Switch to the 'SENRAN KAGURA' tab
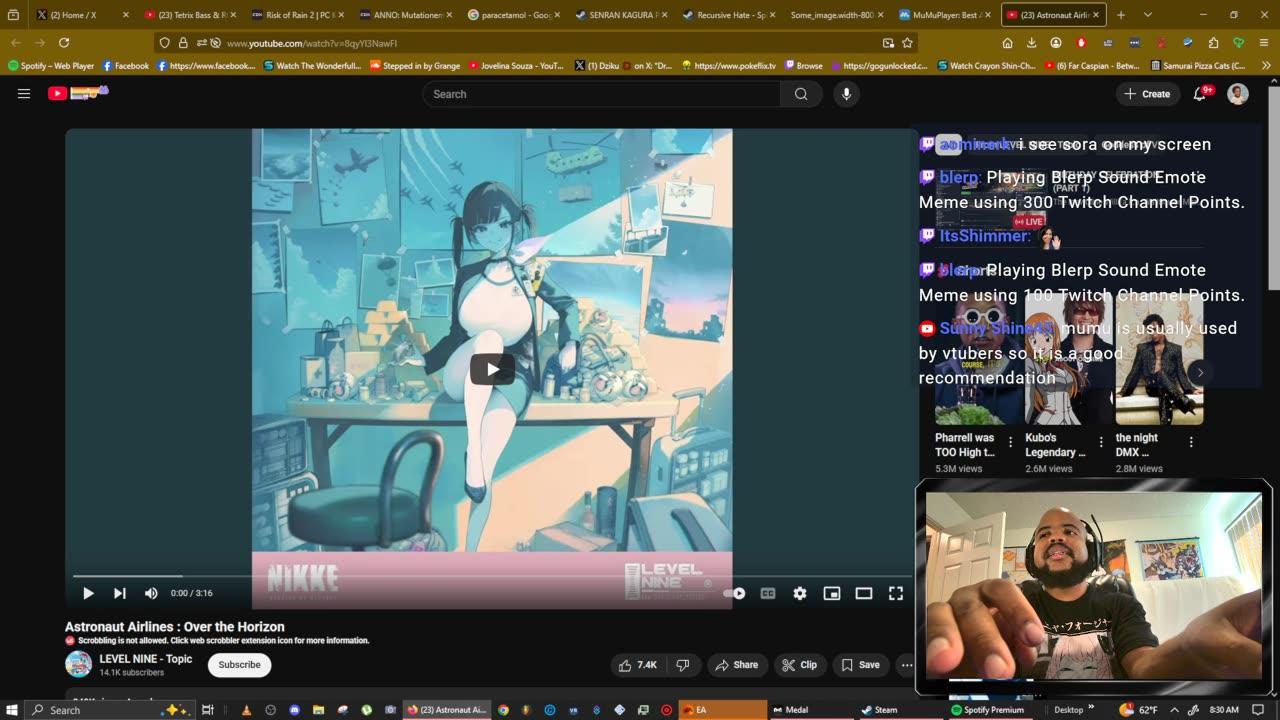Image resolution: width=1280 pixels, height=720 pixels. pyautogui.click(x=619, y=15)
